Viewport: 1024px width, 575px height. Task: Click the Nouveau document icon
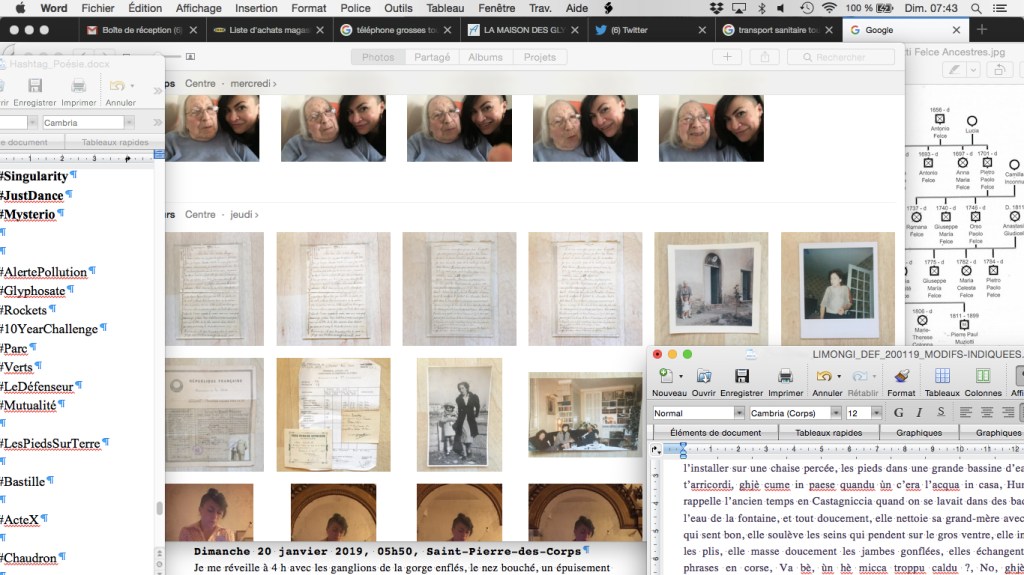click(666, 377)
